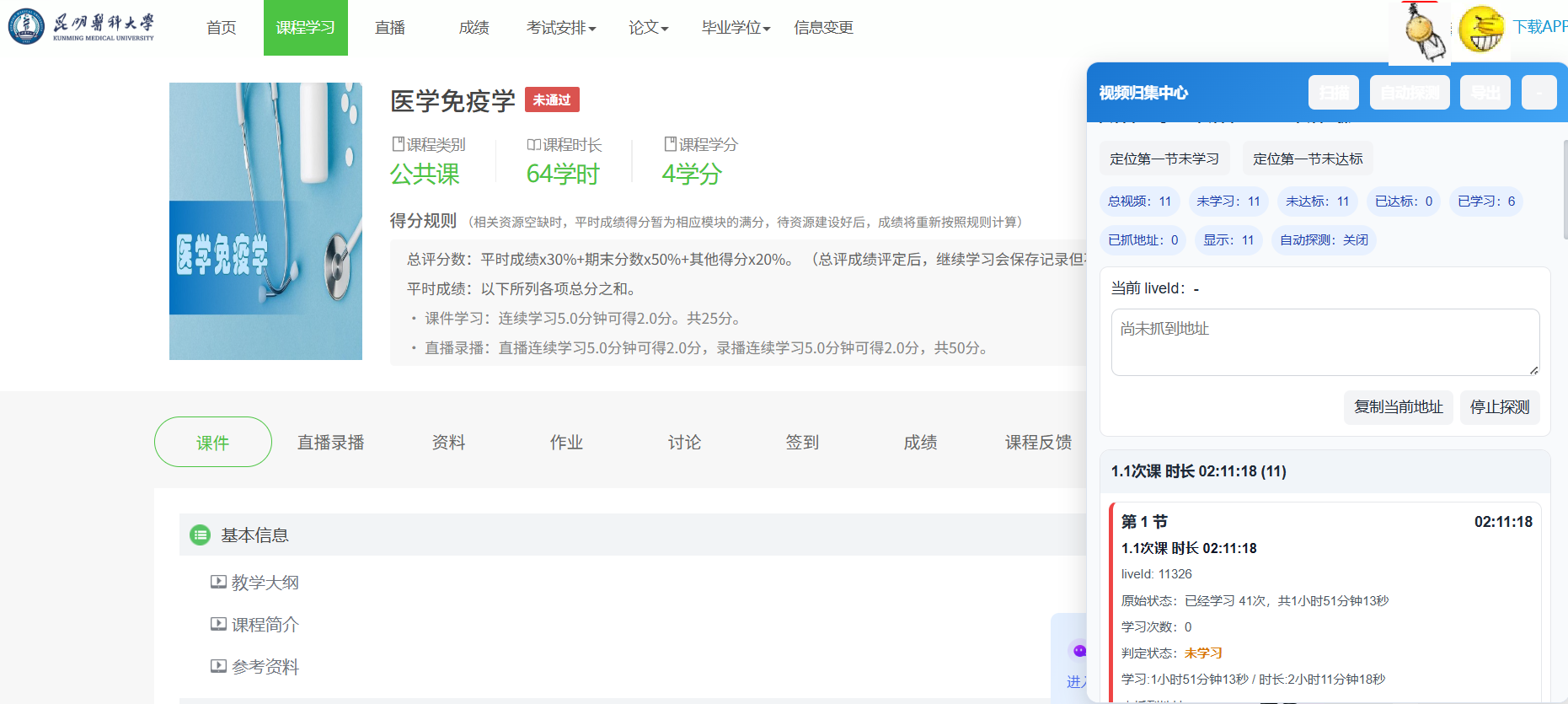Switch to the 成绩 course tab
Viewport: 1568px width, 704px height.
coord(921,442)
